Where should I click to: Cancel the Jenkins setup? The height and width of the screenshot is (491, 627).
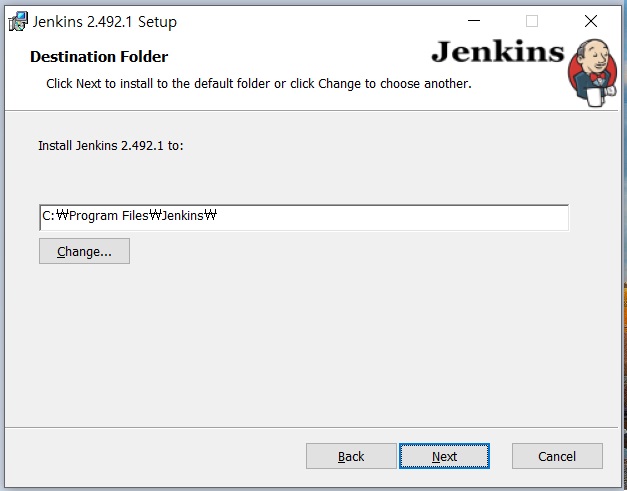tap(557, 456)
